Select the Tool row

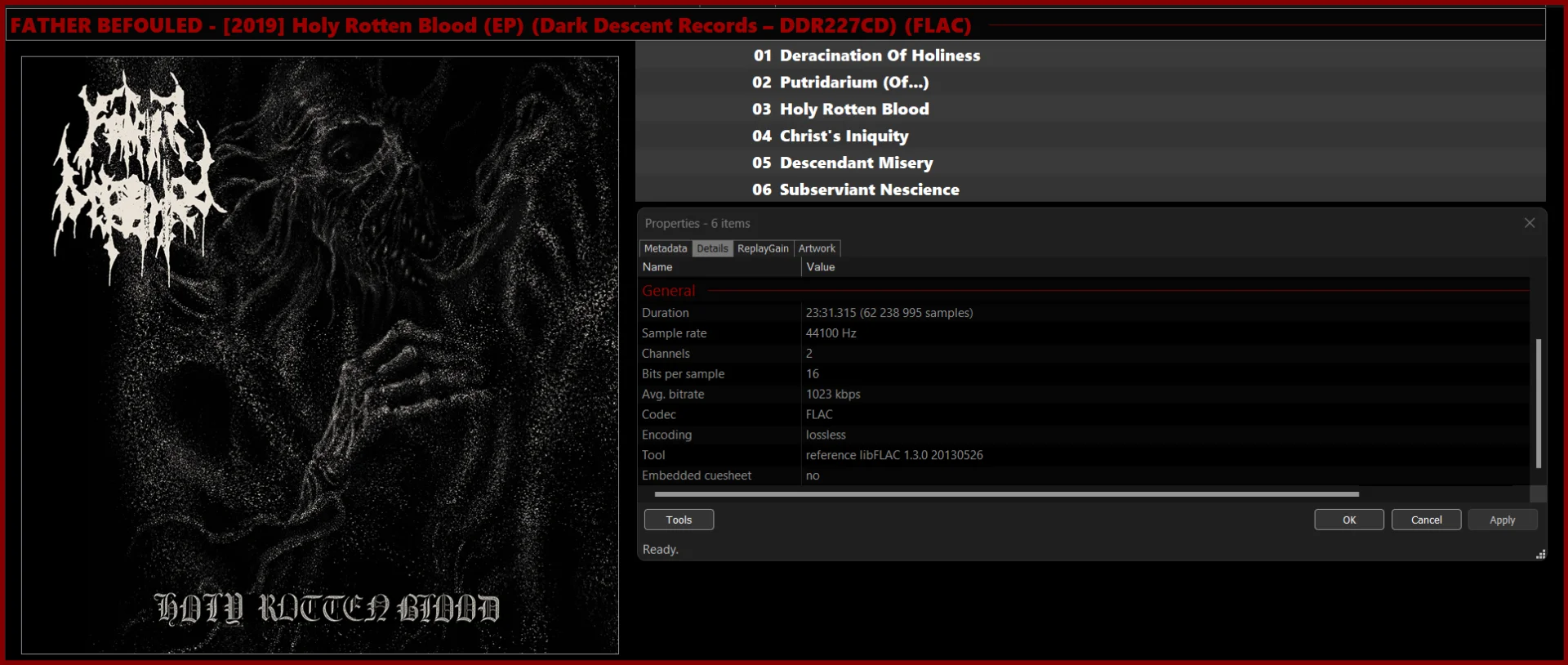click(1084, 455)
